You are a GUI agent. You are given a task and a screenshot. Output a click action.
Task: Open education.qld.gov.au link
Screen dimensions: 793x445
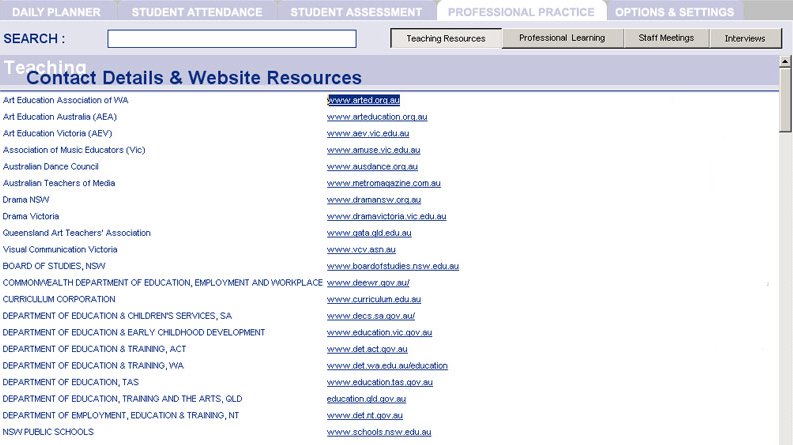click(x=366, y=399)
